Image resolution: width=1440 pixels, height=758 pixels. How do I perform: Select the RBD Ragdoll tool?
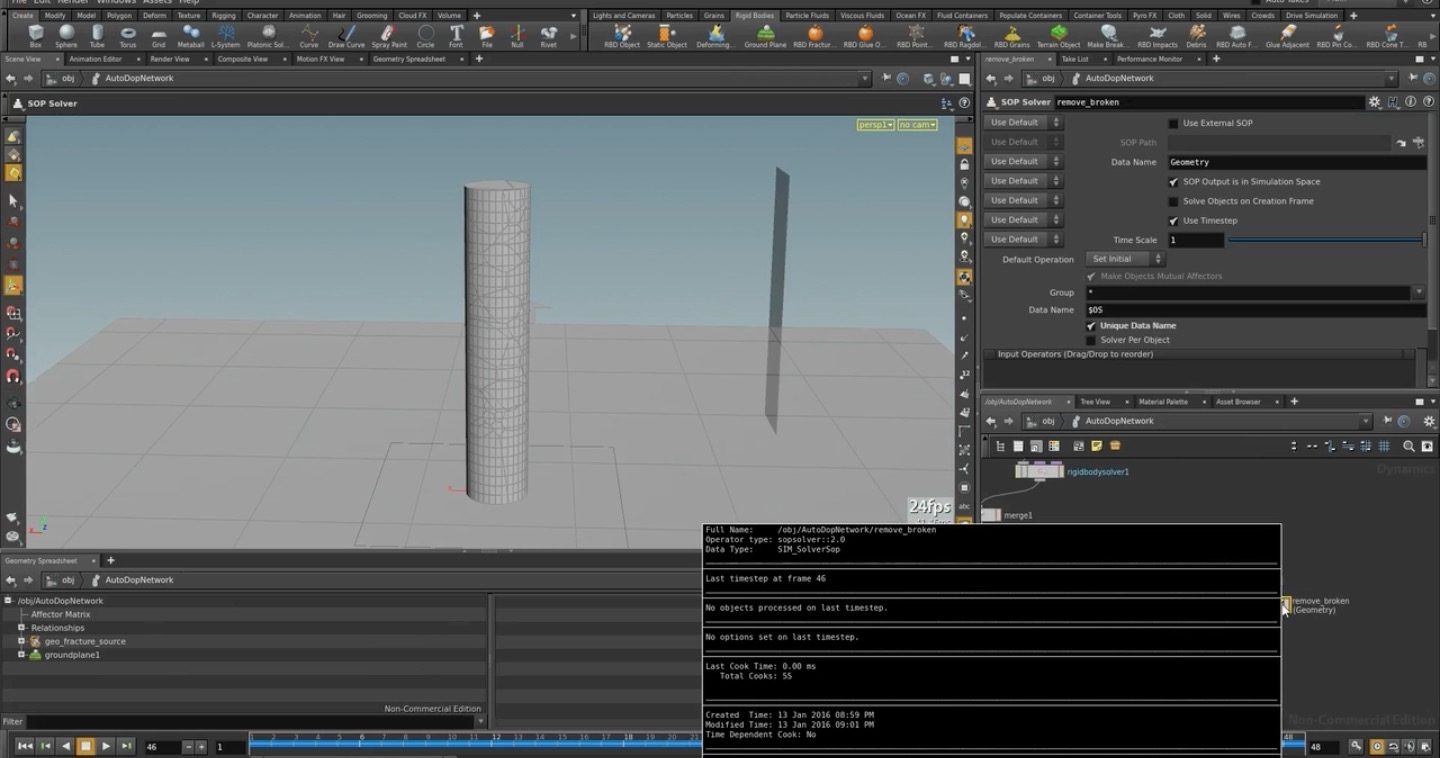click(966, 37)
